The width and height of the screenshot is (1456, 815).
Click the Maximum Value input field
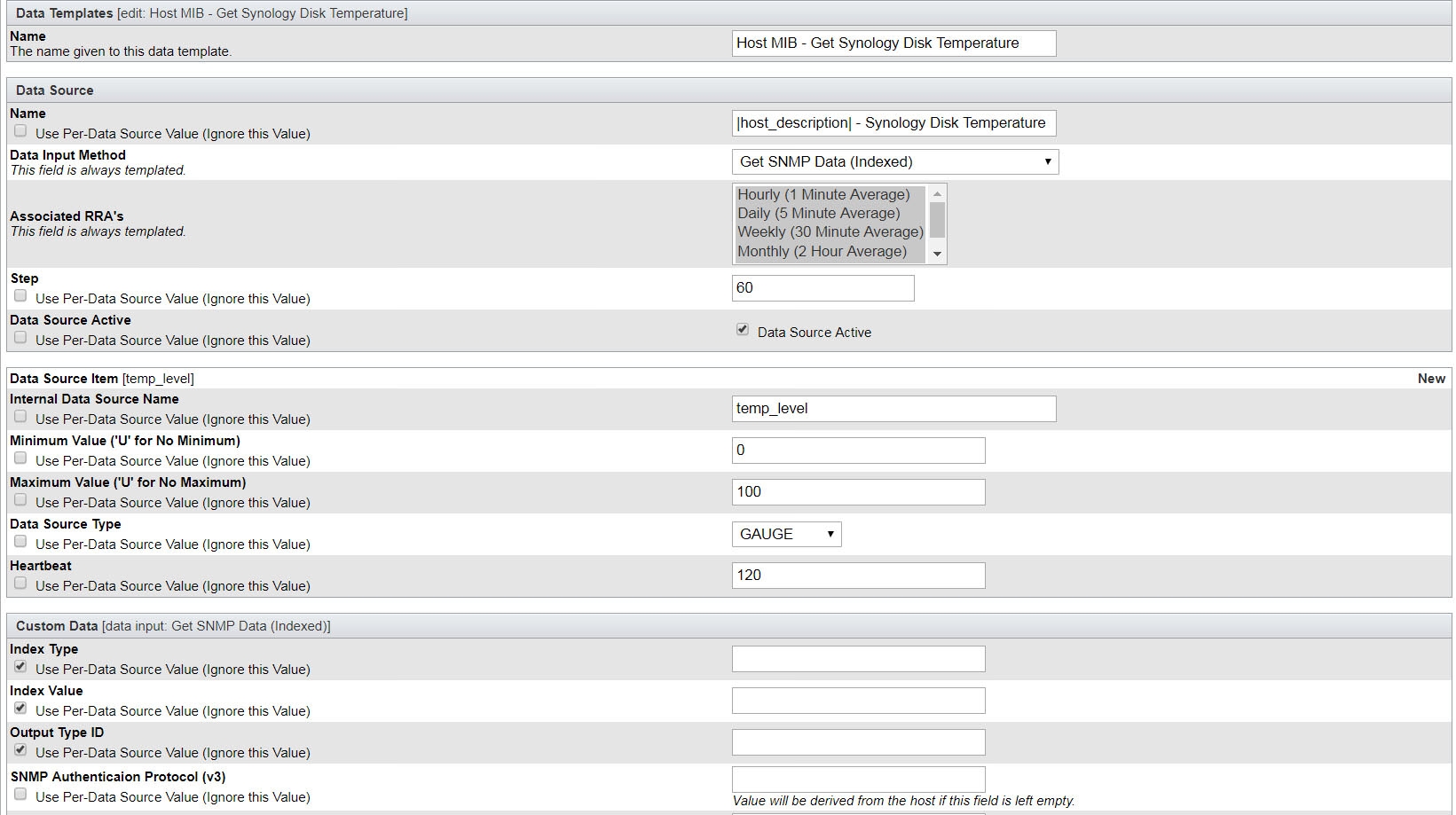click(858, 492)
